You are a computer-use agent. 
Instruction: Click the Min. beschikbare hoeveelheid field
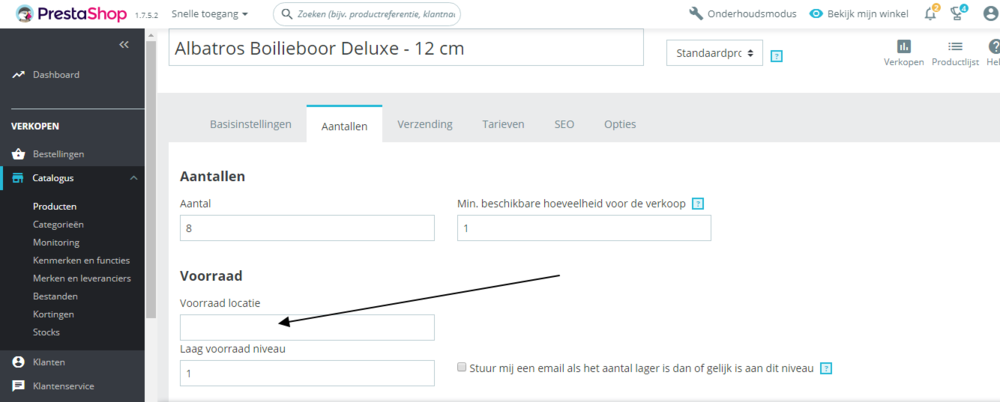pyautogui.click(x=584, y=228)
